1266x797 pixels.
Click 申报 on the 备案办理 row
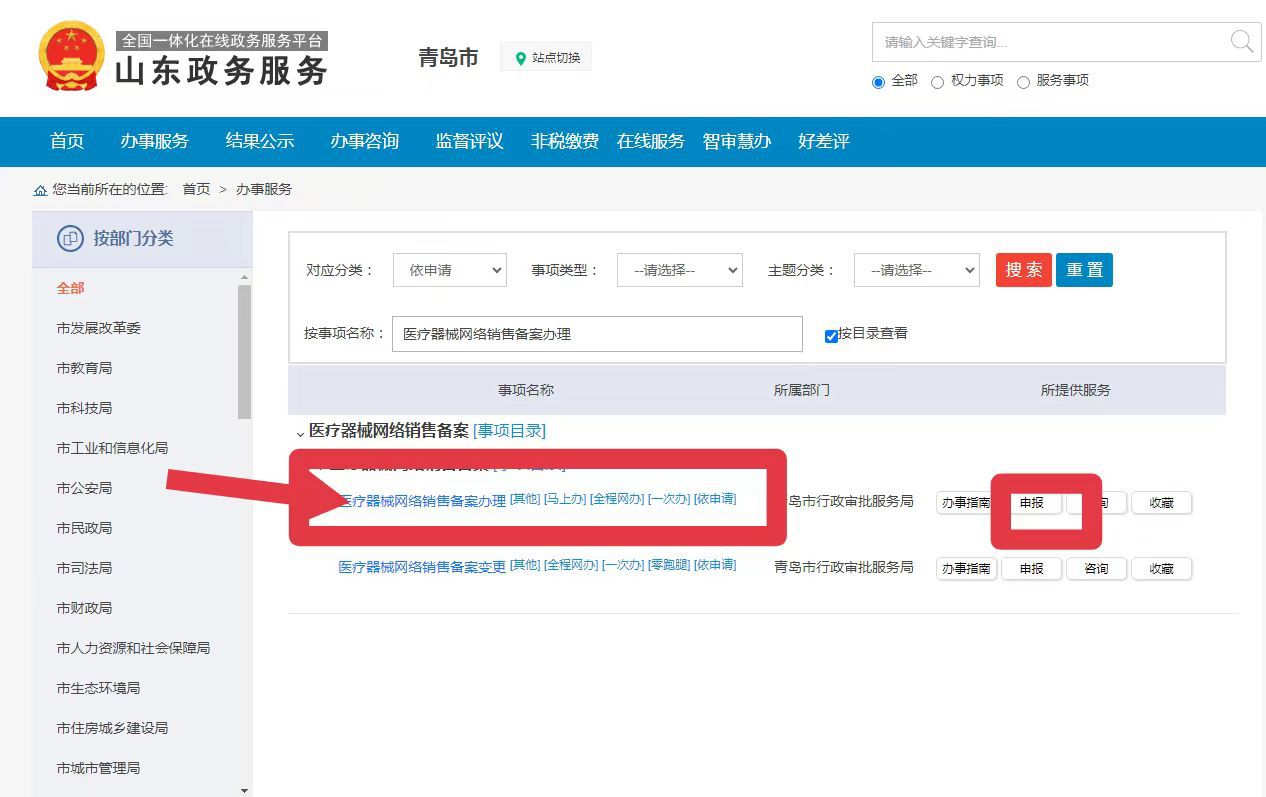tap(1031, 503)
